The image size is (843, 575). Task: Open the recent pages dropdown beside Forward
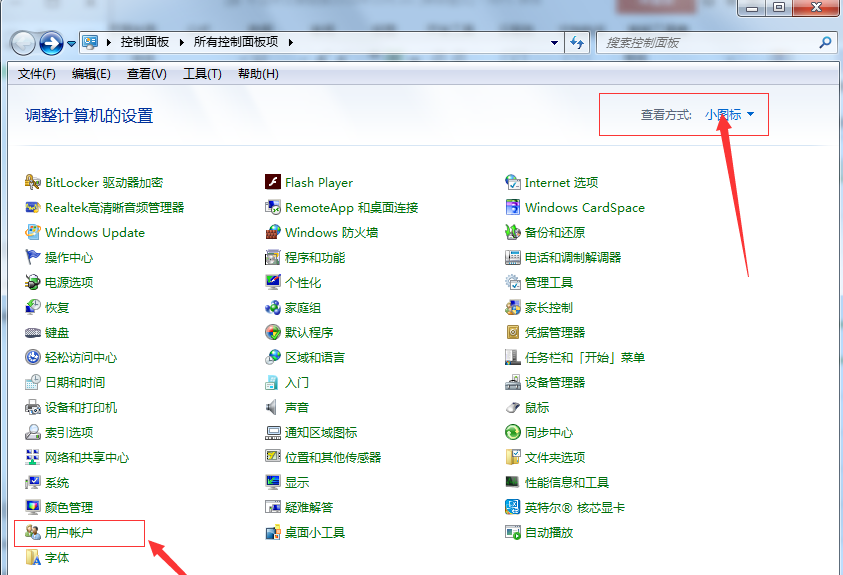tap(72, 44)
